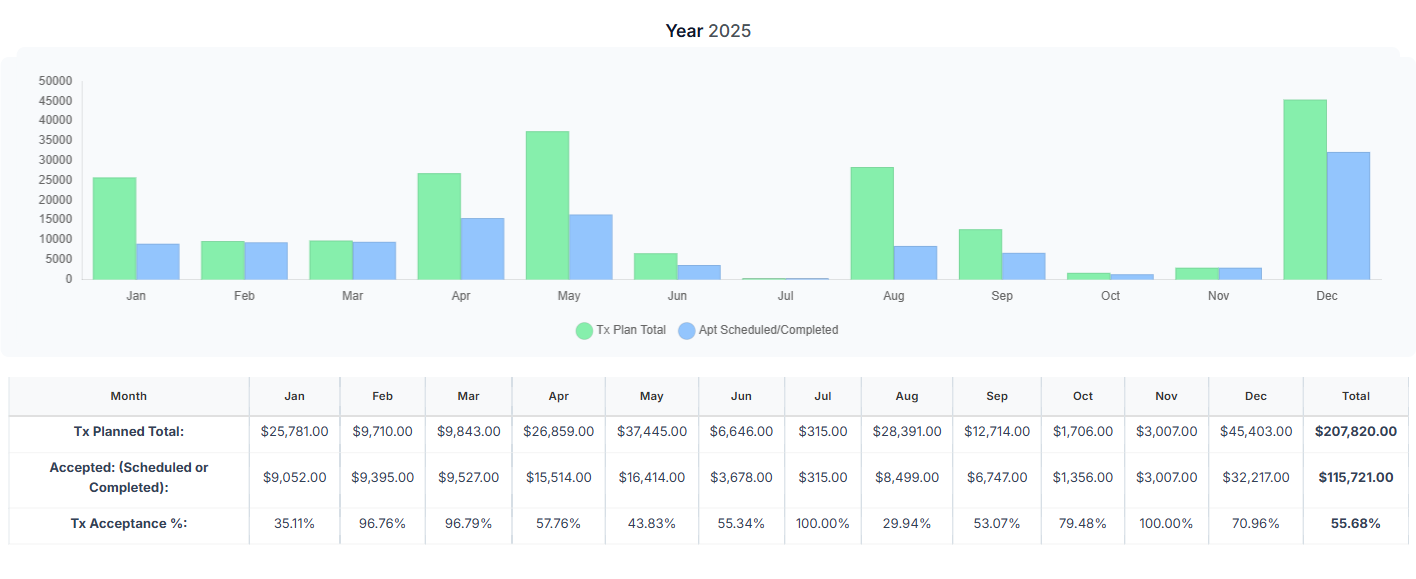
Task: Toggle the Apt Scheduled/Completed legend item
Action: 758,330
